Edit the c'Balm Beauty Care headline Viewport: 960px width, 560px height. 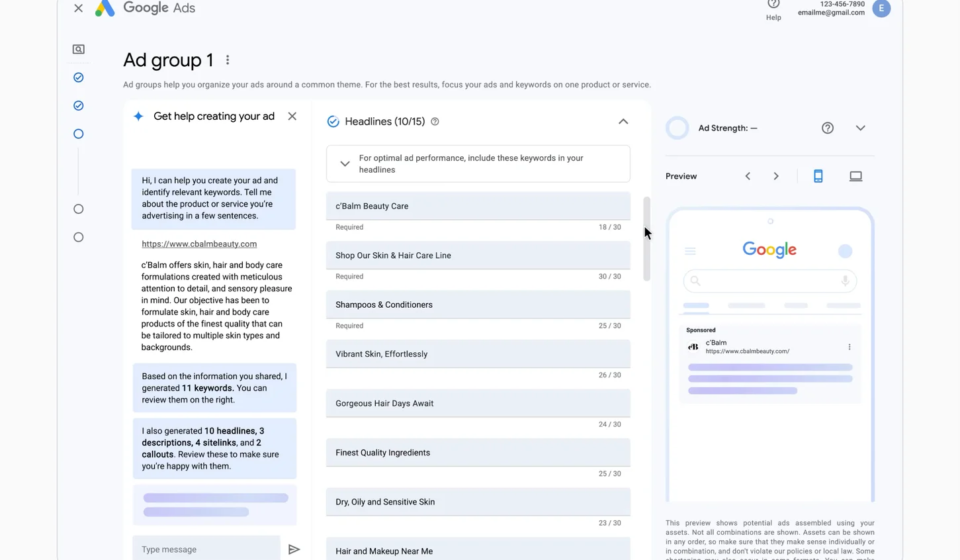pyautogui.click(x=478, y=206)
